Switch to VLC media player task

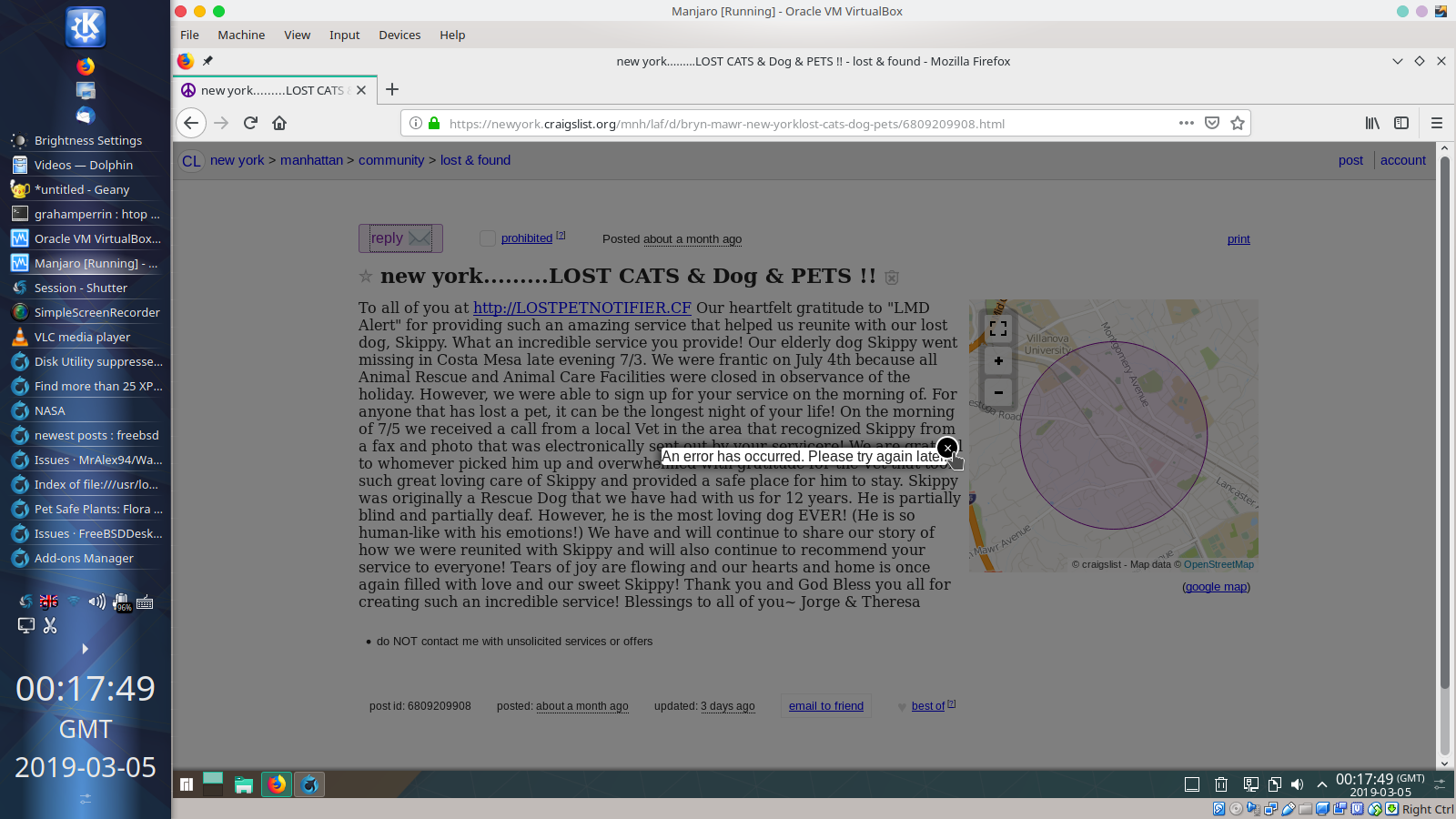tap(86, 337)
